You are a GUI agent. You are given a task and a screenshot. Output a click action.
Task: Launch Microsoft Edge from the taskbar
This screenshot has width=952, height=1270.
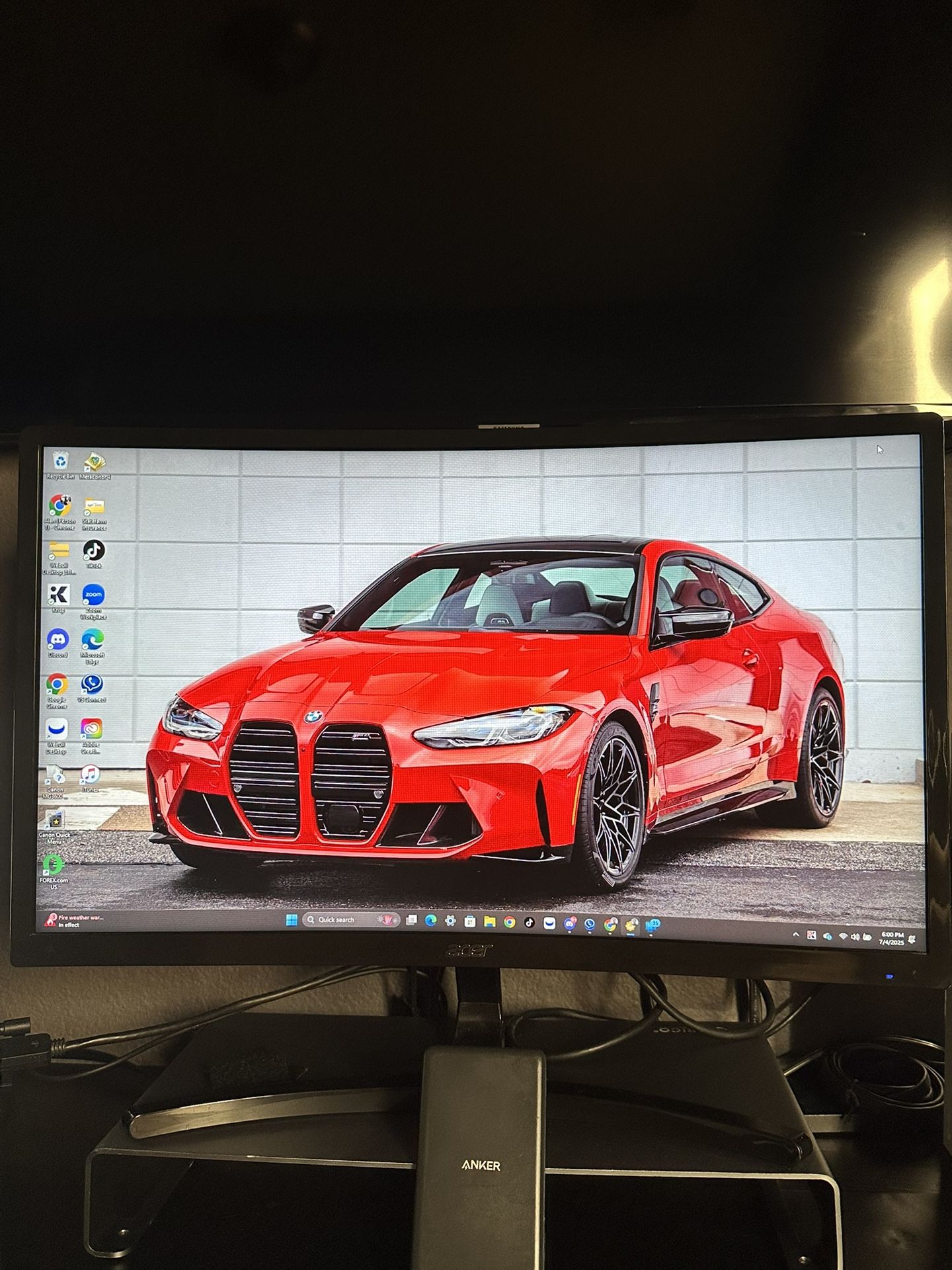(x=430, y=920)
